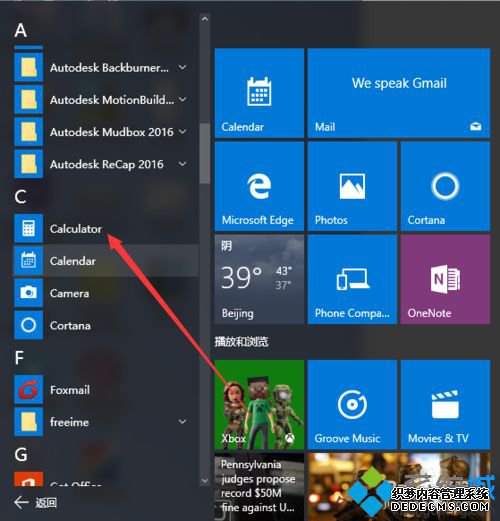Open Autodesk Backburner folder icon
The width and height of the screenshot is (500, 521).
point(29,67)
